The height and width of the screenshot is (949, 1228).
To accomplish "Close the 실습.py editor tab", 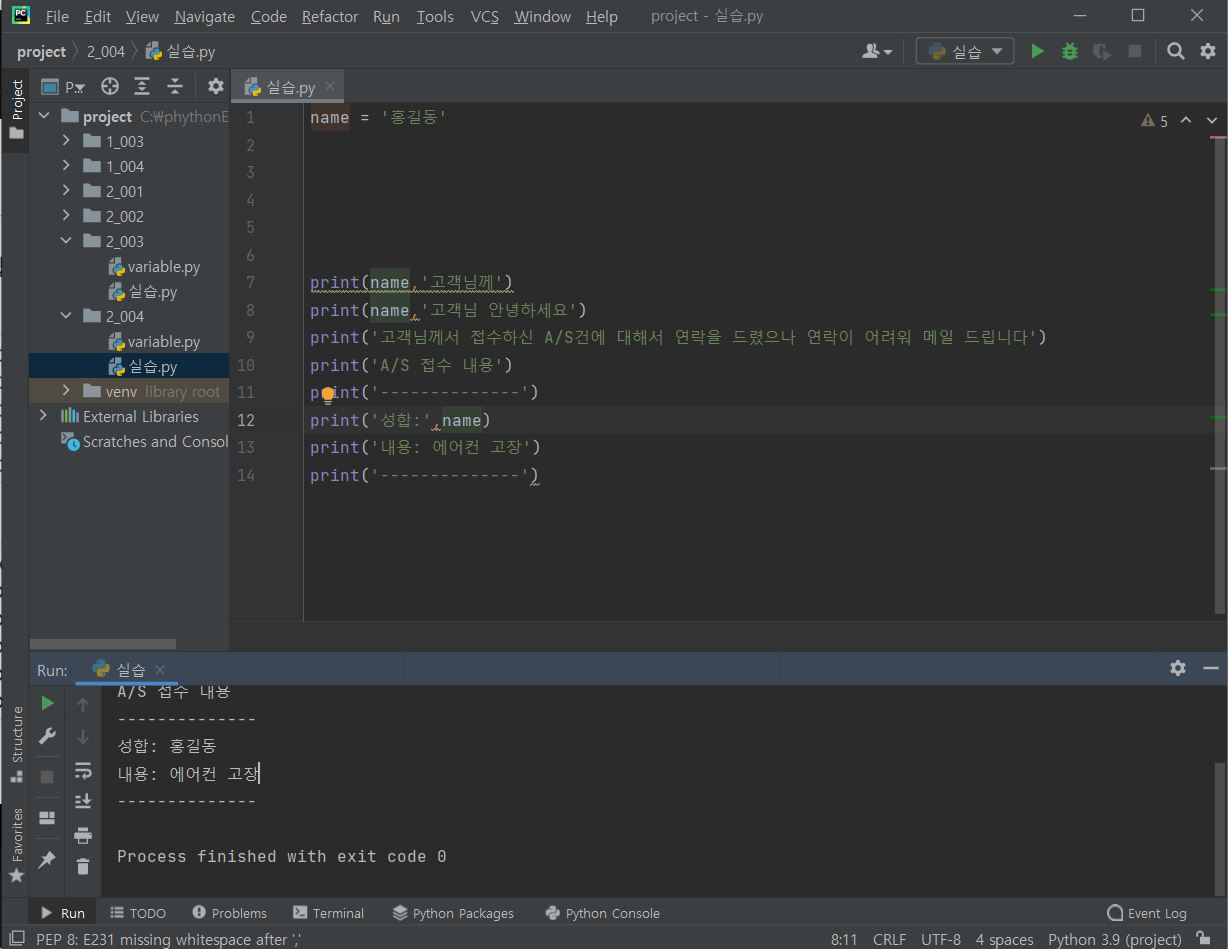I will 330,87.
